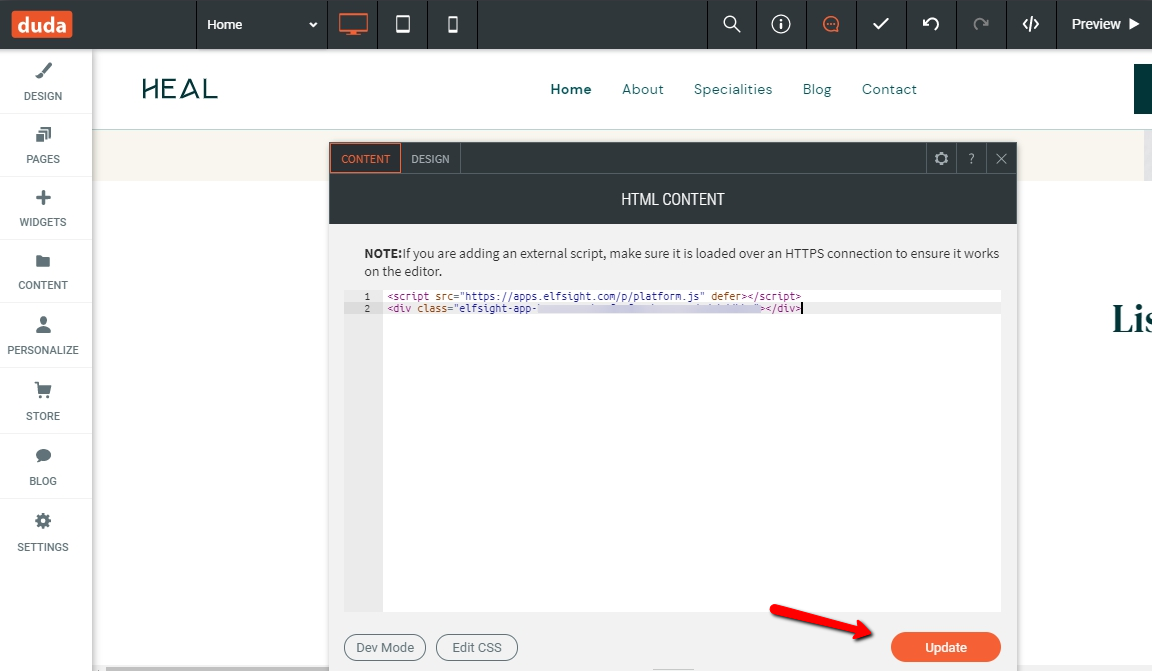
Task: Open the Settings panel
Action: tap(43, 532)
